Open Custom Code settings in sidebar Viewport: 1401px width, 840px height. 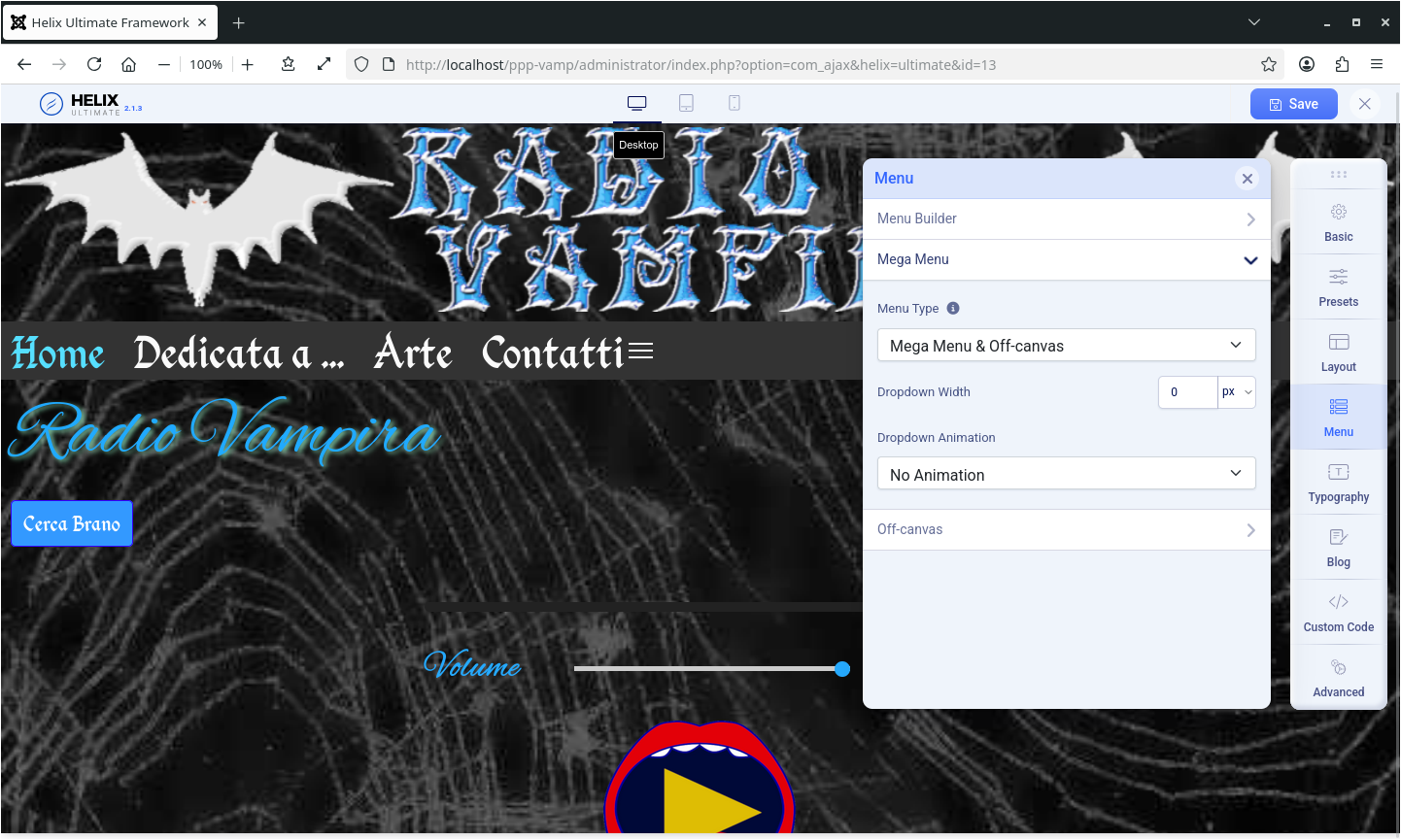1339,613
